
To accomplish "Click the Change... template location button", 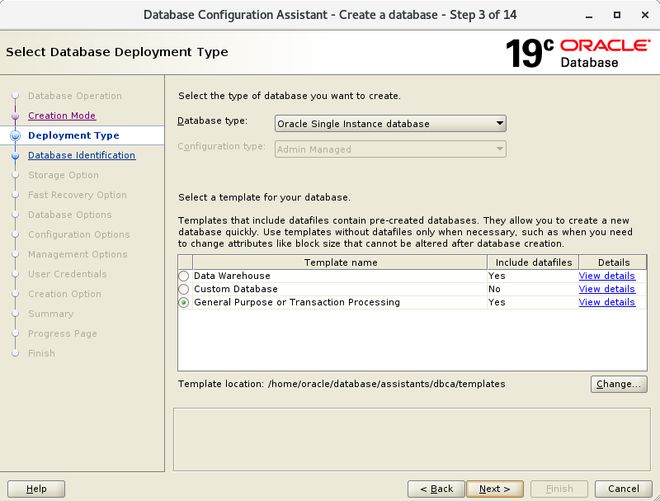I will (619, 384).
